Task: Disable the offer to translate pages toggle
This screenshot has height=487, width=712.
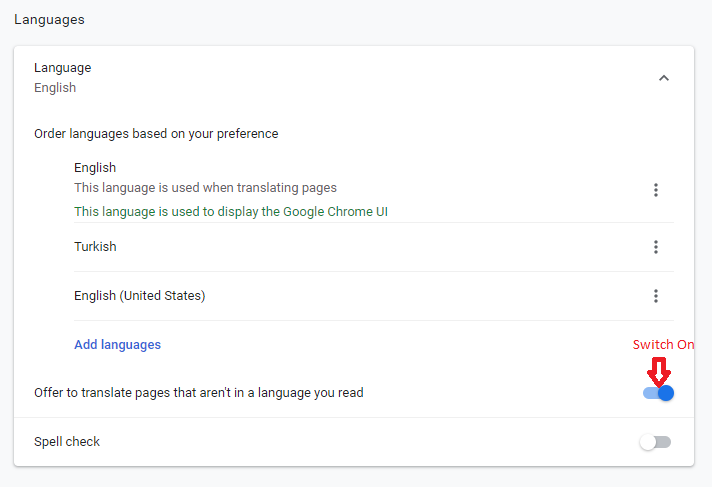Action: [658, 393]
